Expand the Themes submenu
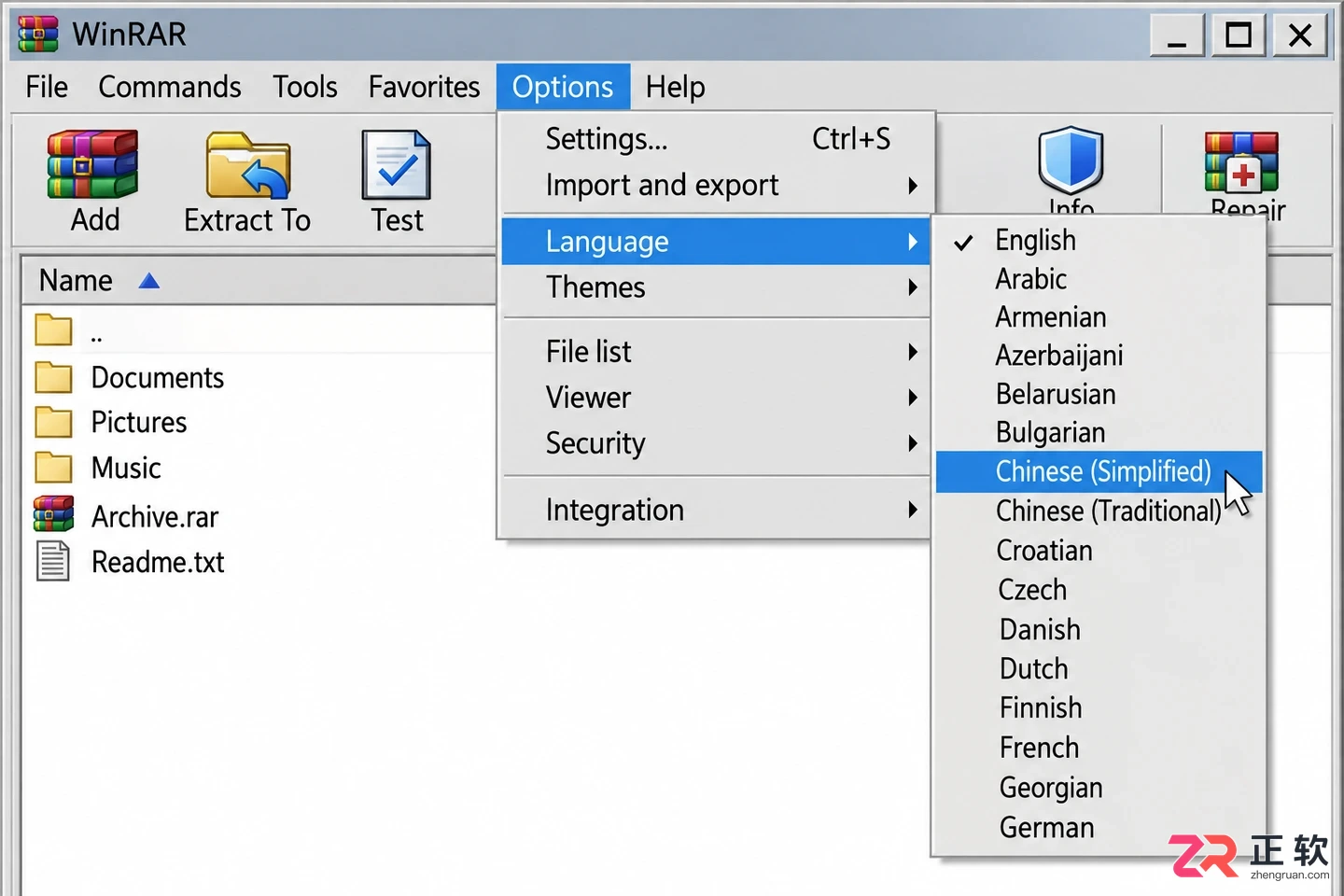1344x896 pixels. (x=717, y=287)
